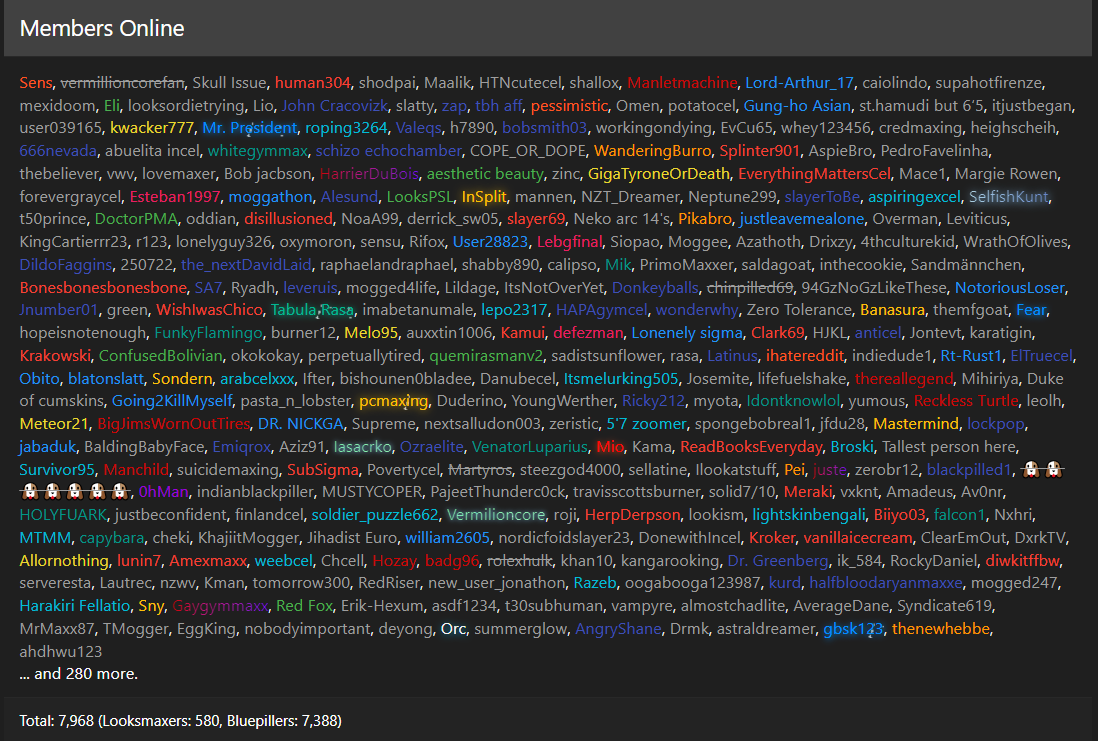This screenshot has width=1098, height=741.
Task: Open Sens user profile
Action: (36, 83)
